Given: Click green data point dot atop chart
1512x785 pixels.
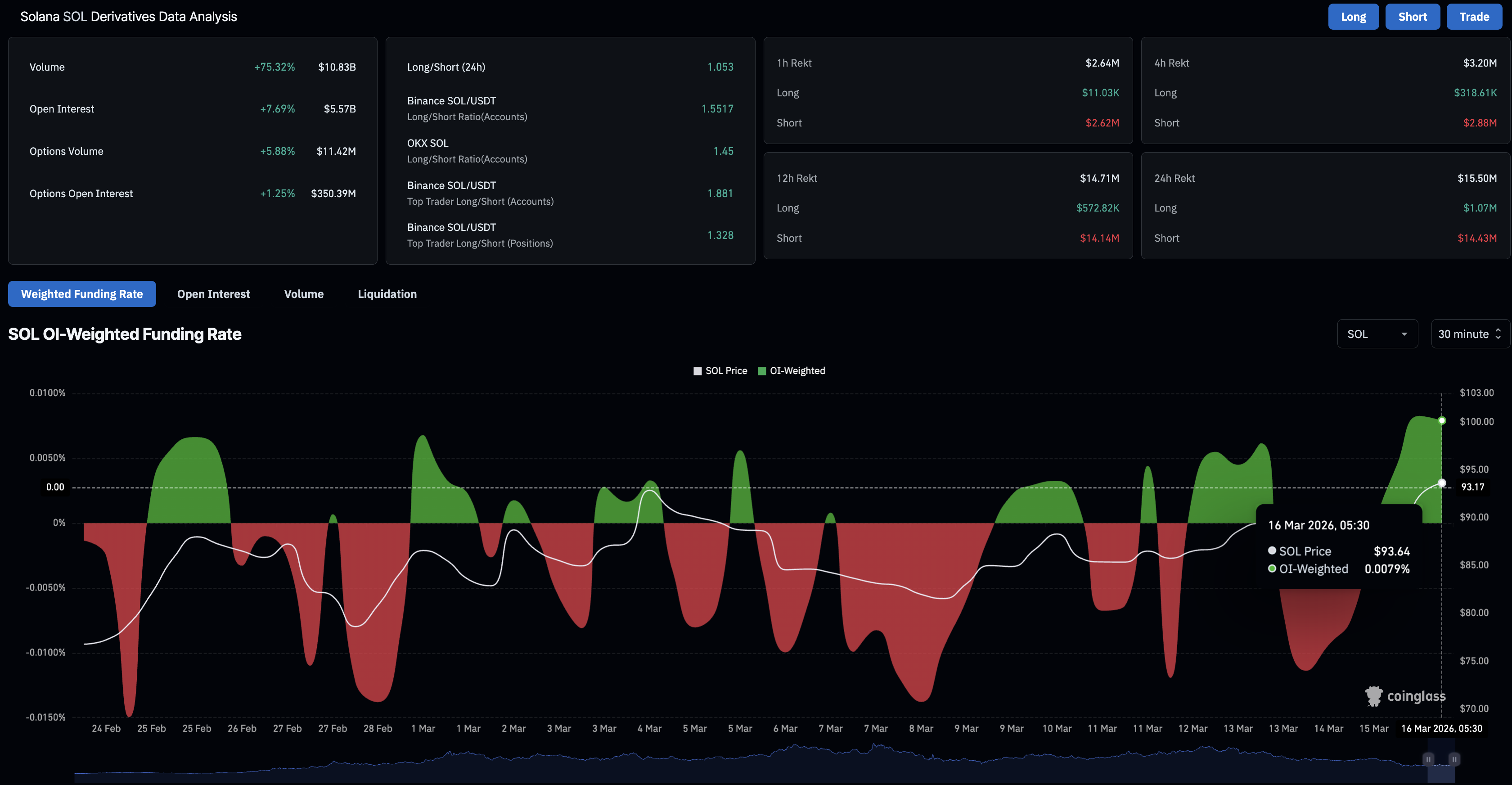Looking at the screenshot, I should click(x=1441, y=420).
